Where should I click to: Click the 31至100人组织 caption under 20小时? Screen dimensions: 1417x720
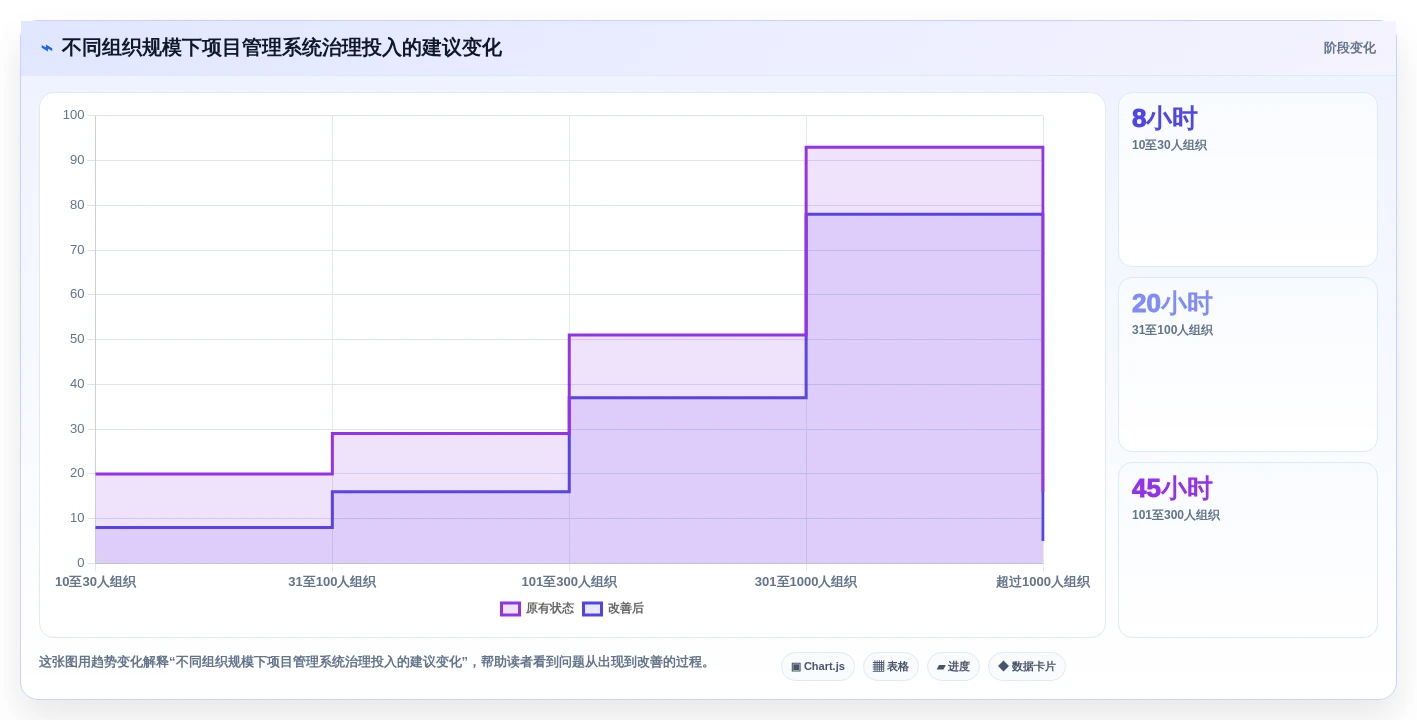pyautogui.click(x=1172, y=330)
